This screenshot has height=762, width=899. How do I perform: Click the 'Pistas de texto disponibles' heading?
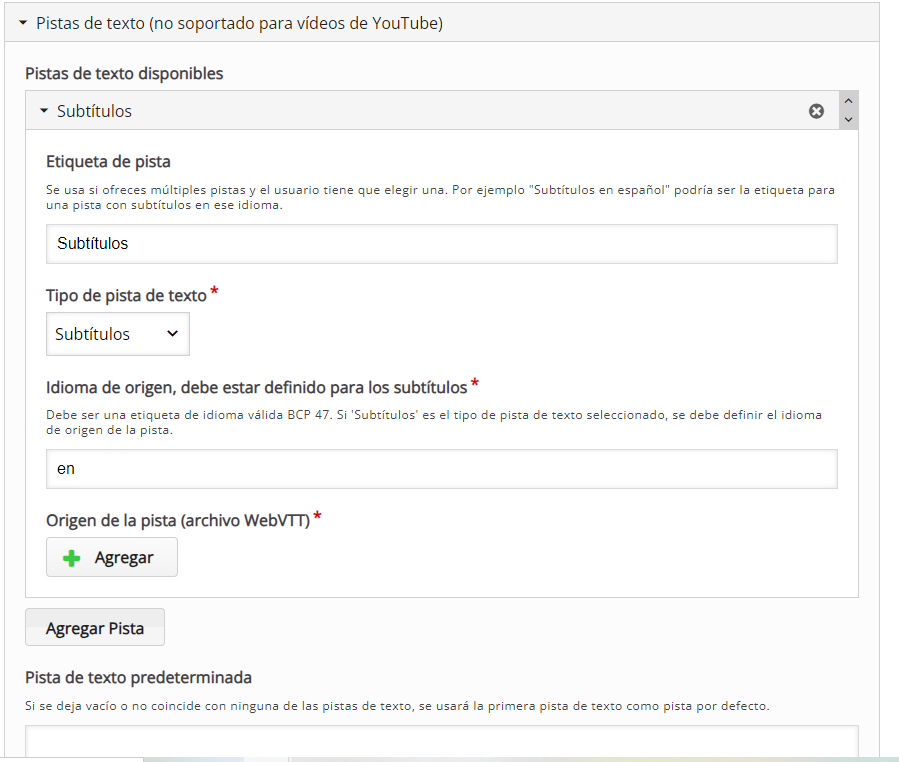pyautogui.click(x=124, y=73)
